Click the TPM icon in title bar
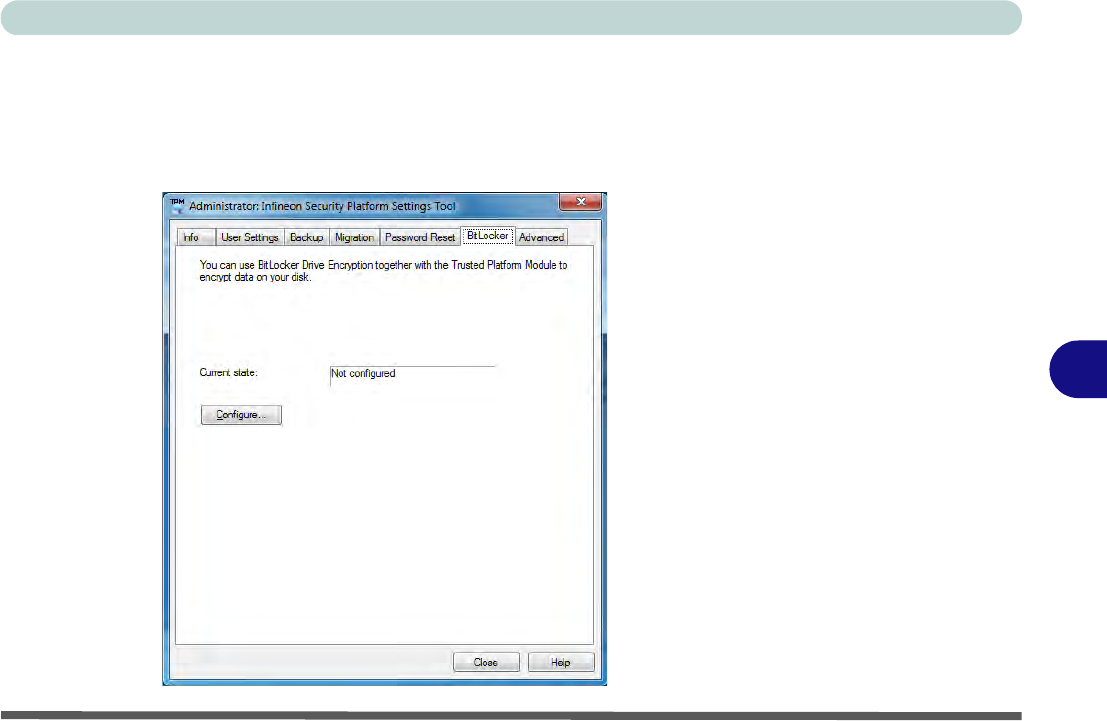This screenshot has height=721, width=1107. pyautogui.click(x=177, y=205)
